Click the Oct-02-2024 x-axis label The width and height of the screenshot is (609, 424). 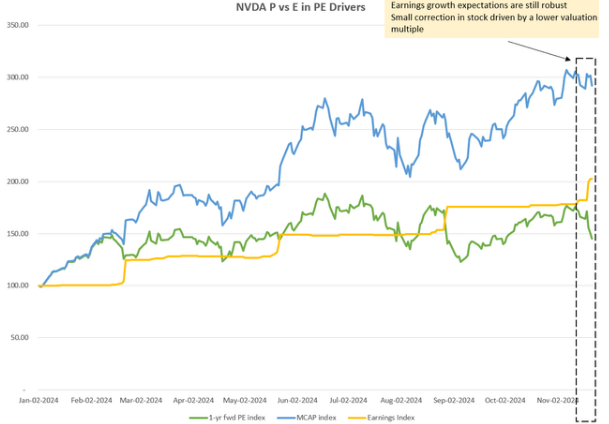(505, 400)
